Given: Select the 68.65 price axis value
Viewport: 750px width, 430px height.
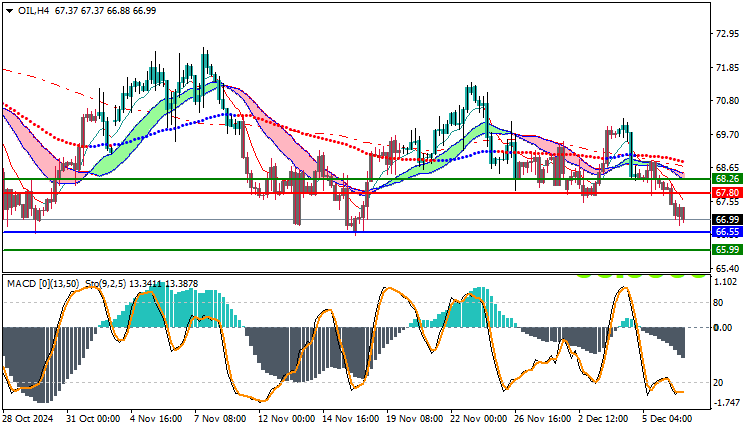Looking at the screenshot, I should point(727,168).
